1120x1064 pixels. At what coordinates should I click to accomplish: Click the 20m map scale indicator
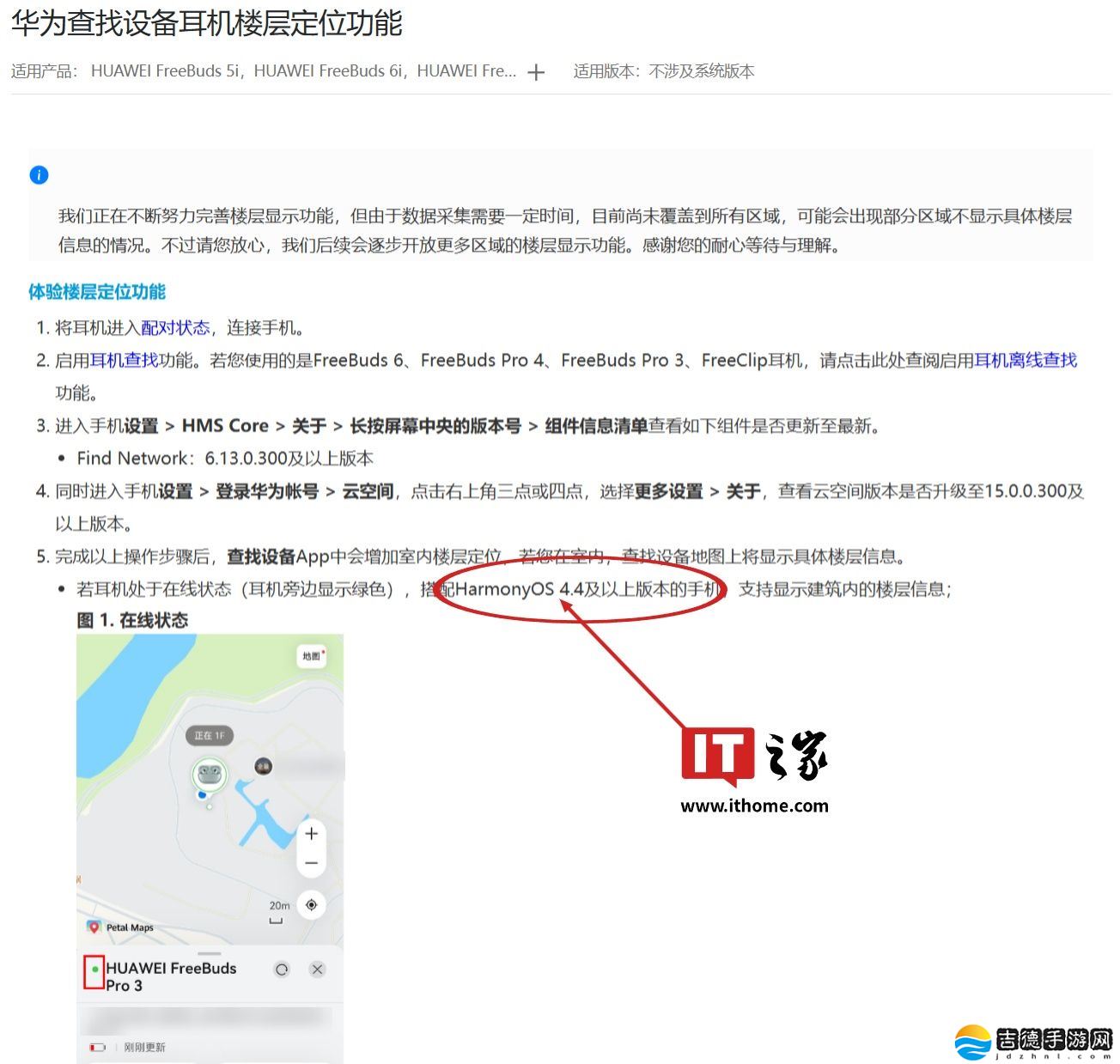pos(278,912)
